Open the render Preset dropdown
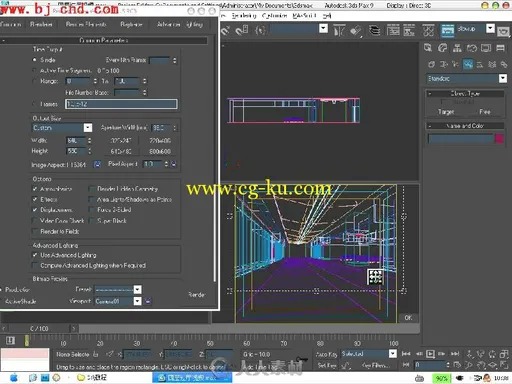512x384 pixels. click(137, 289)
